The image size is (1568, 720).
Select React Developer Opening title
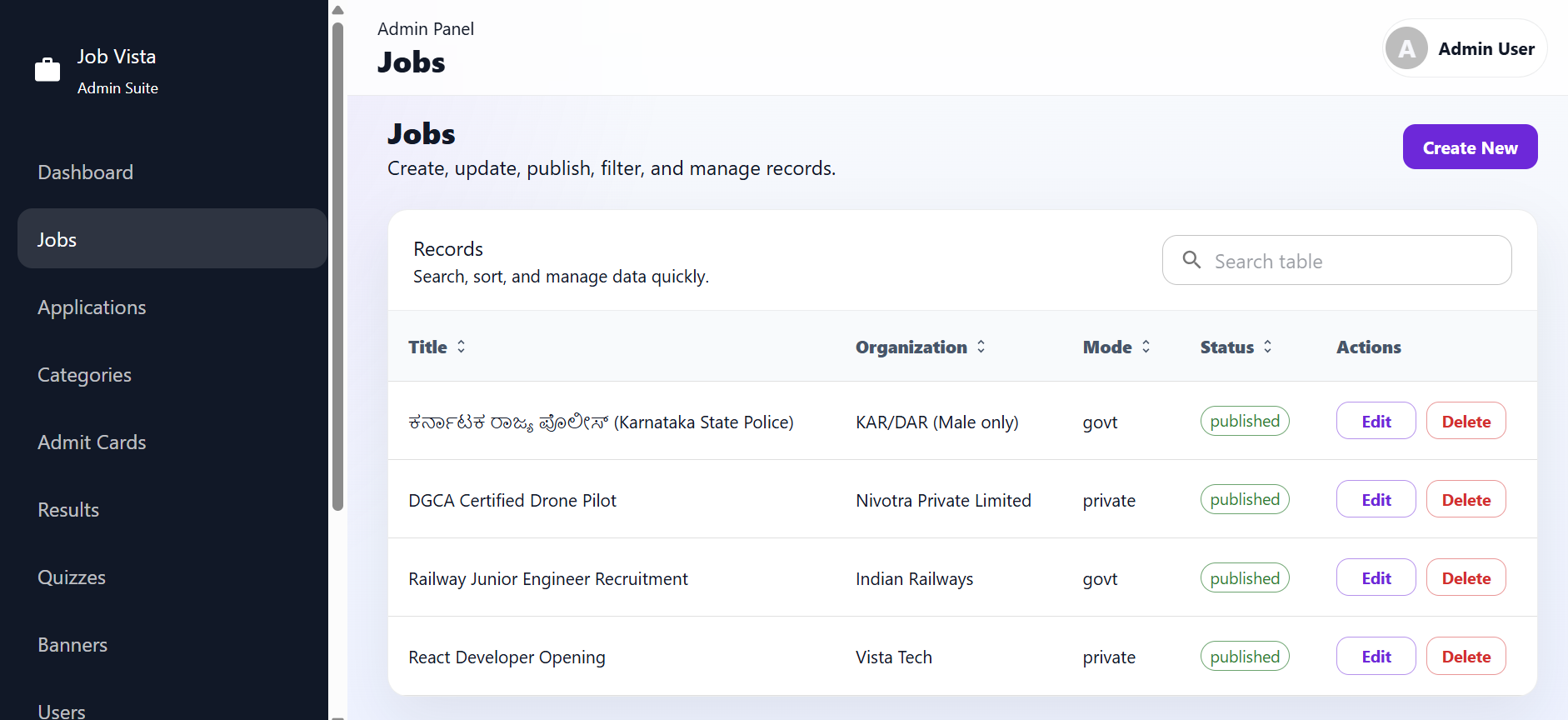click(507, 657)
